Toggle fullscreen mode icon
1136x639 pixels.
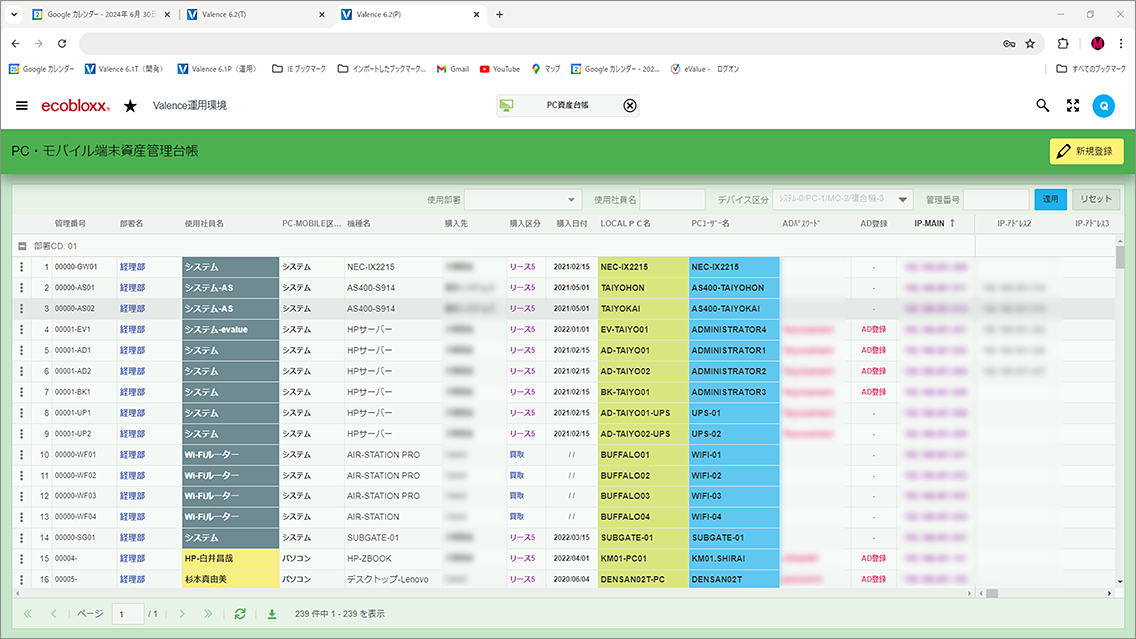[x=1073, y=106]
